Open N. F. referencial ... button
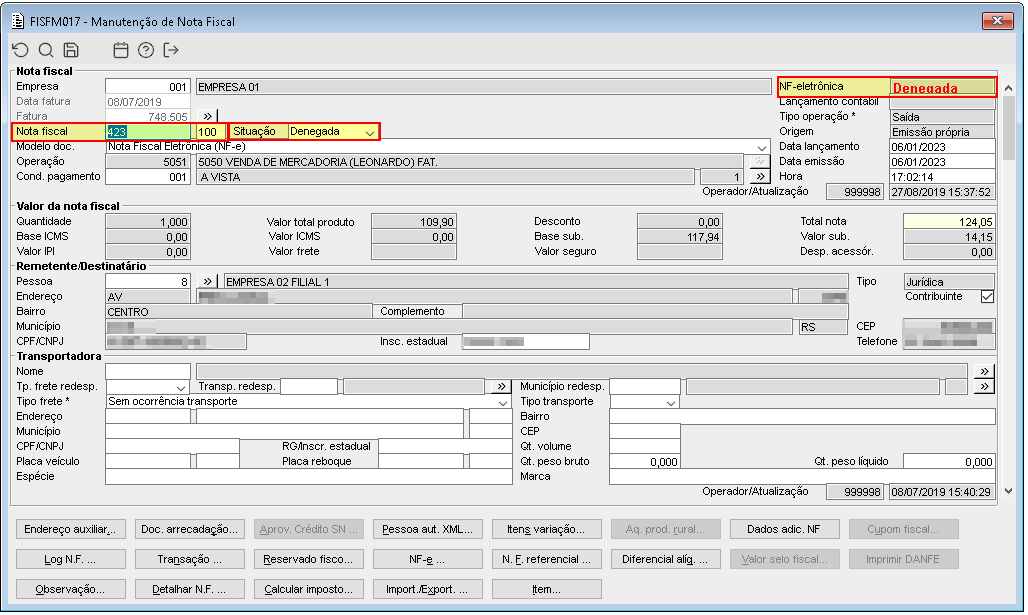This screenshot has width=1028, height=615. 547,559
